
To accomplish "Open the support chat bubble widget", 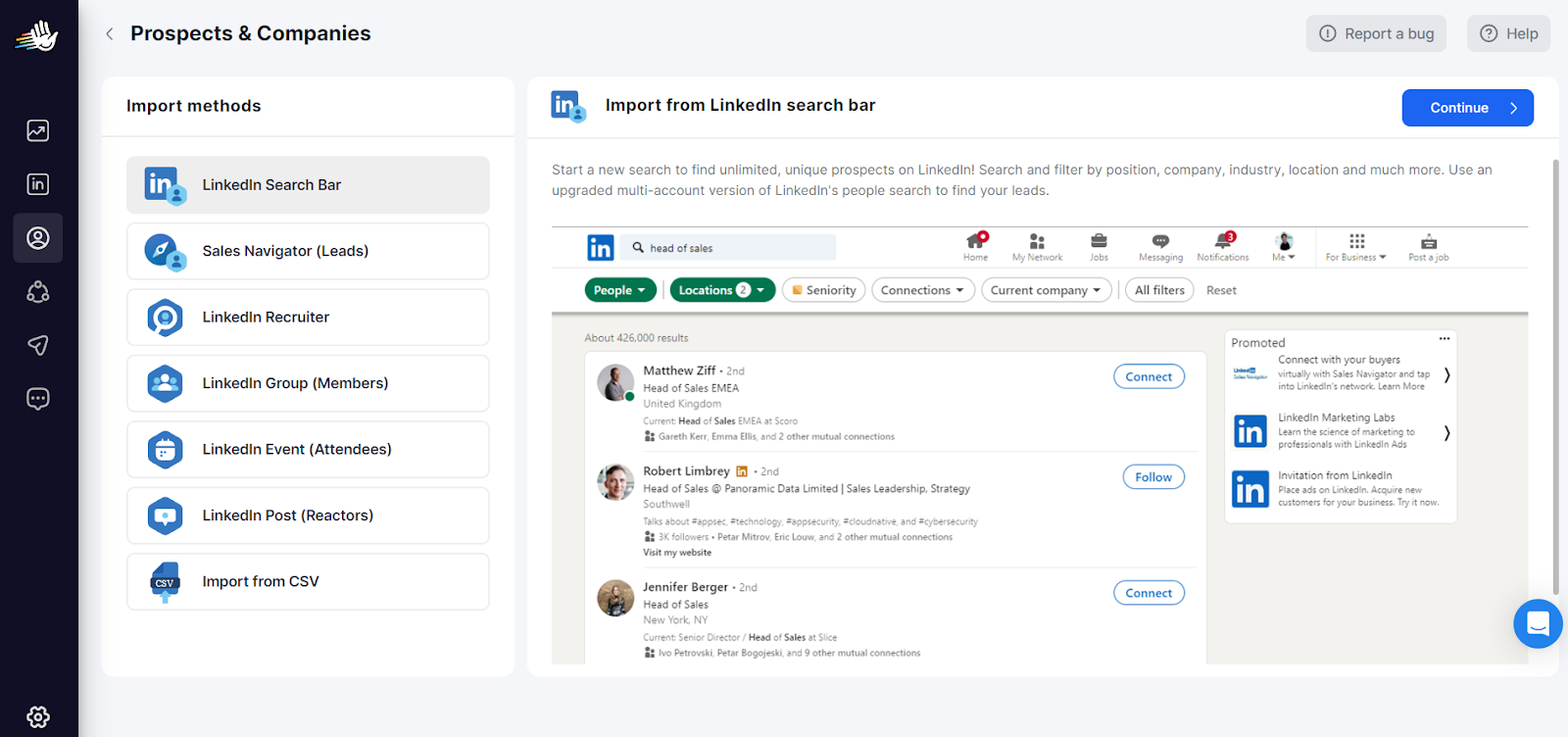I will 1538,623.
